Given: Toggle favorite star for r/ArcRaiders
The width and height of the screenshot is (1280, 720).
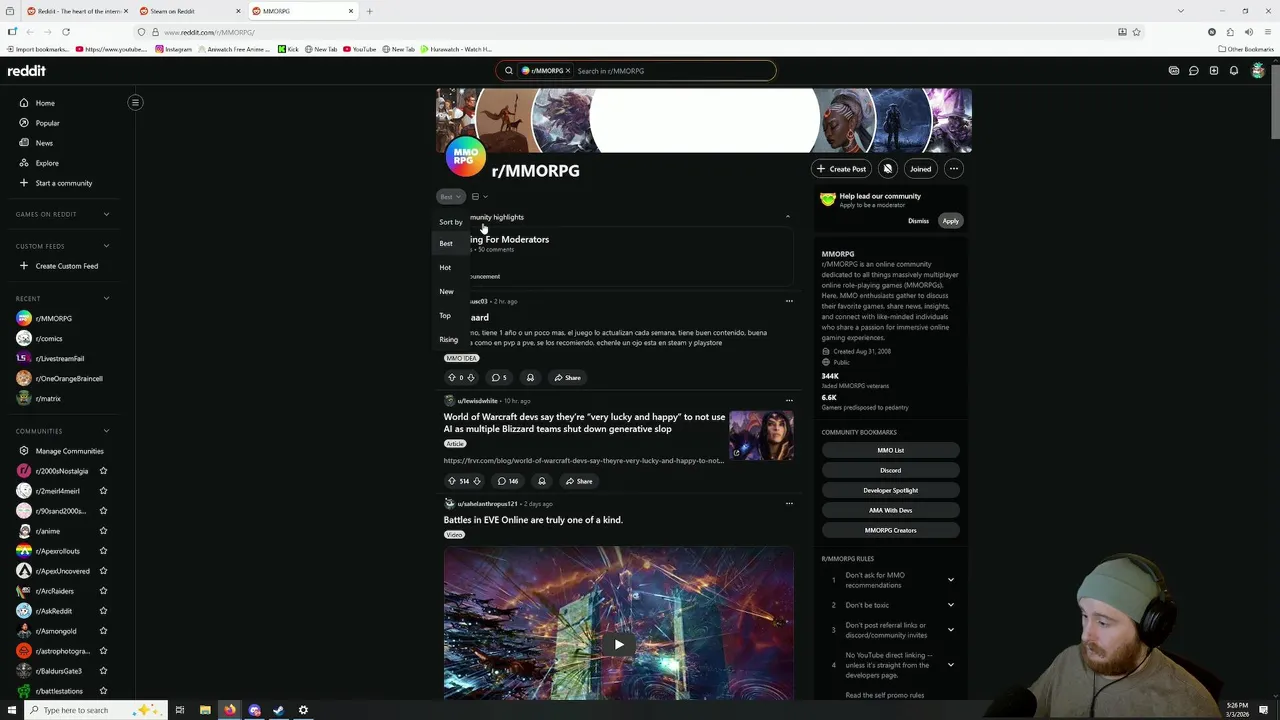Looking at the screenshot, I should pyautogui.click(x=103, y=591).
